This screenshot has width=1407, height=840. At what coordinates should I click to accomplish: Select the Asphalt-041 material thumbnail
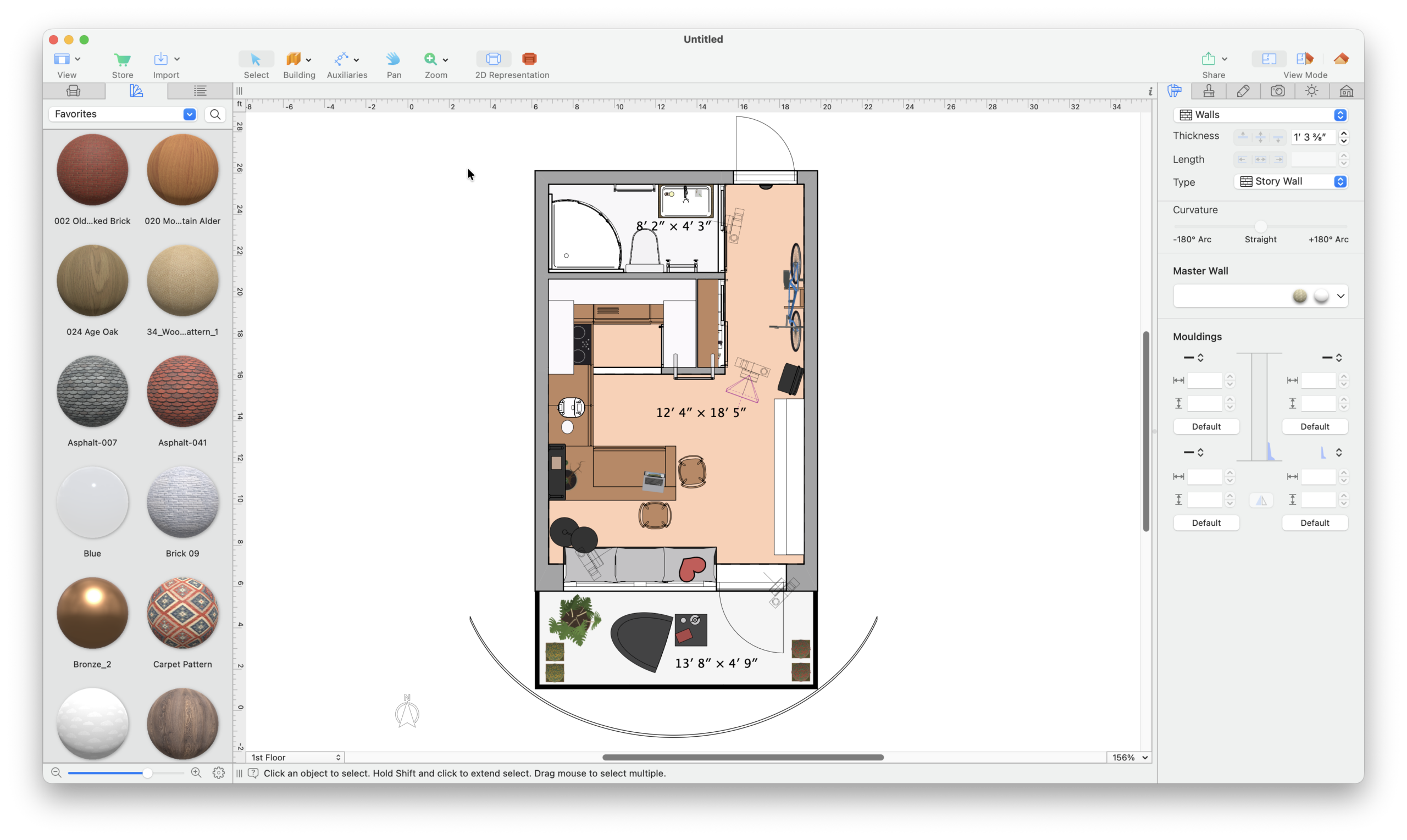point(182,392)
